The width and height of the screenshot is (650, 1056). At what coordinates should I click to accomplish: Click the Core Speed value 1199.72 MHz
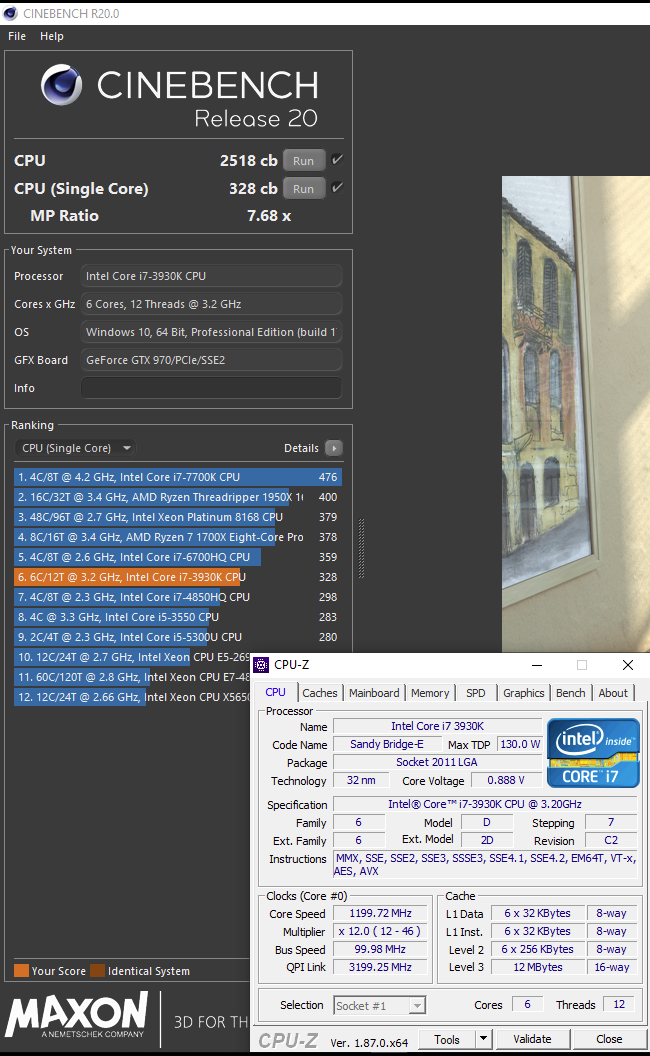pos(381,913)
